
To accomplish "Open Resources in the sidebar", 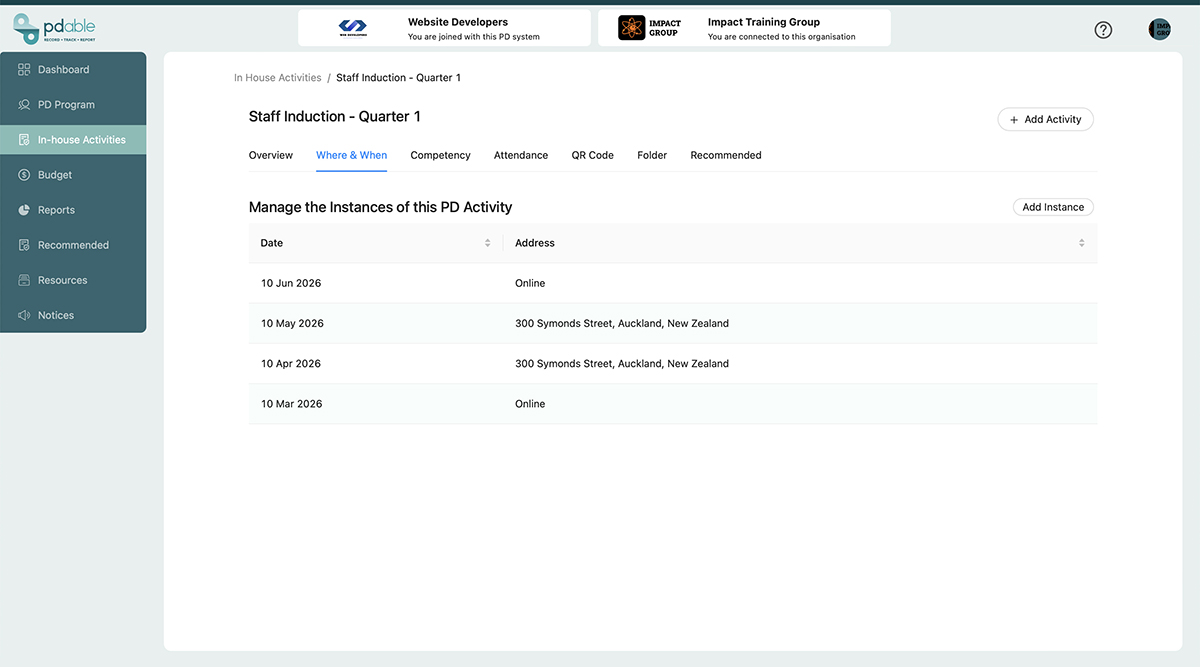I will point(73,280).
